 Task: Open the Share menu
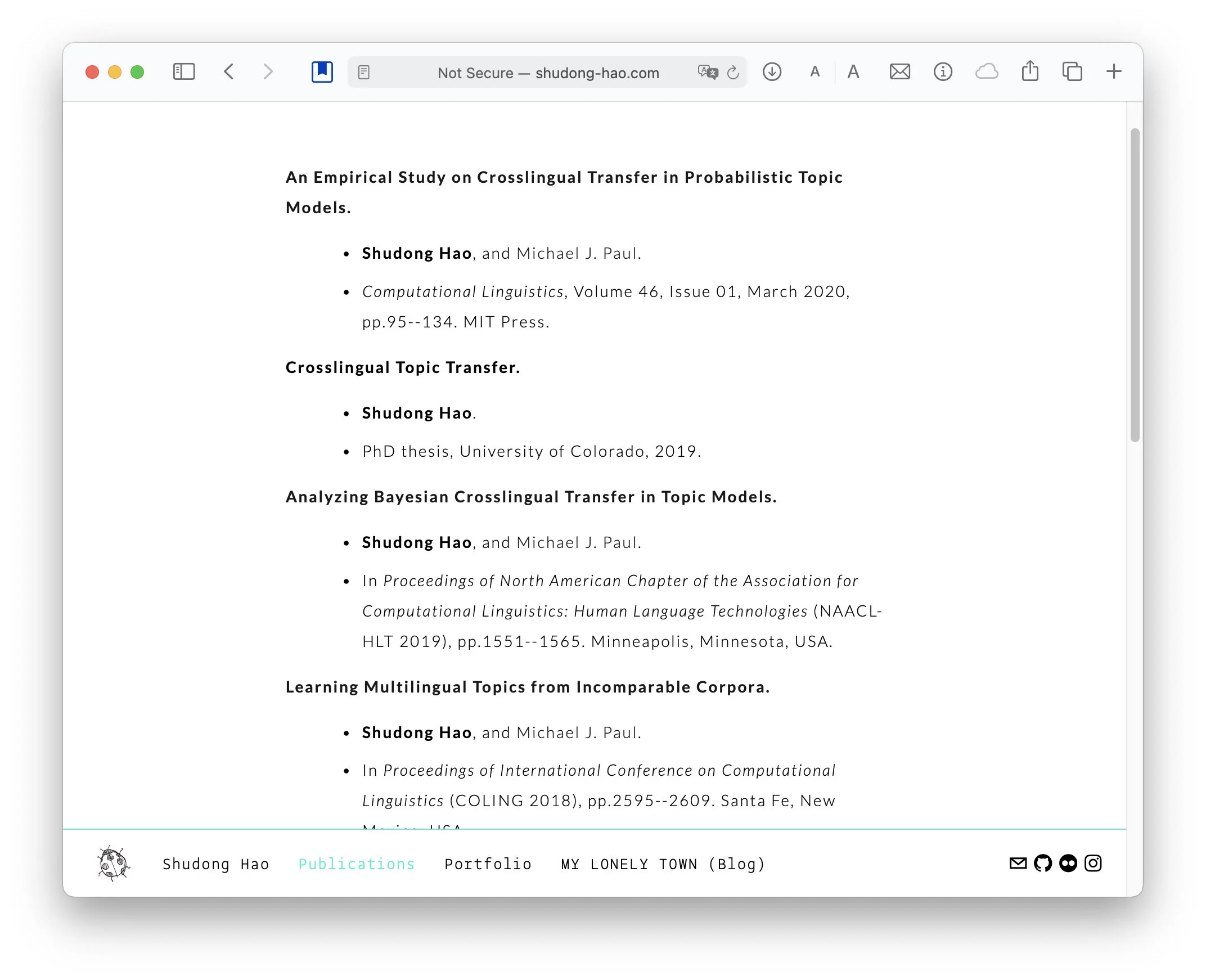pyautogui.click(x=1030, y=70)
